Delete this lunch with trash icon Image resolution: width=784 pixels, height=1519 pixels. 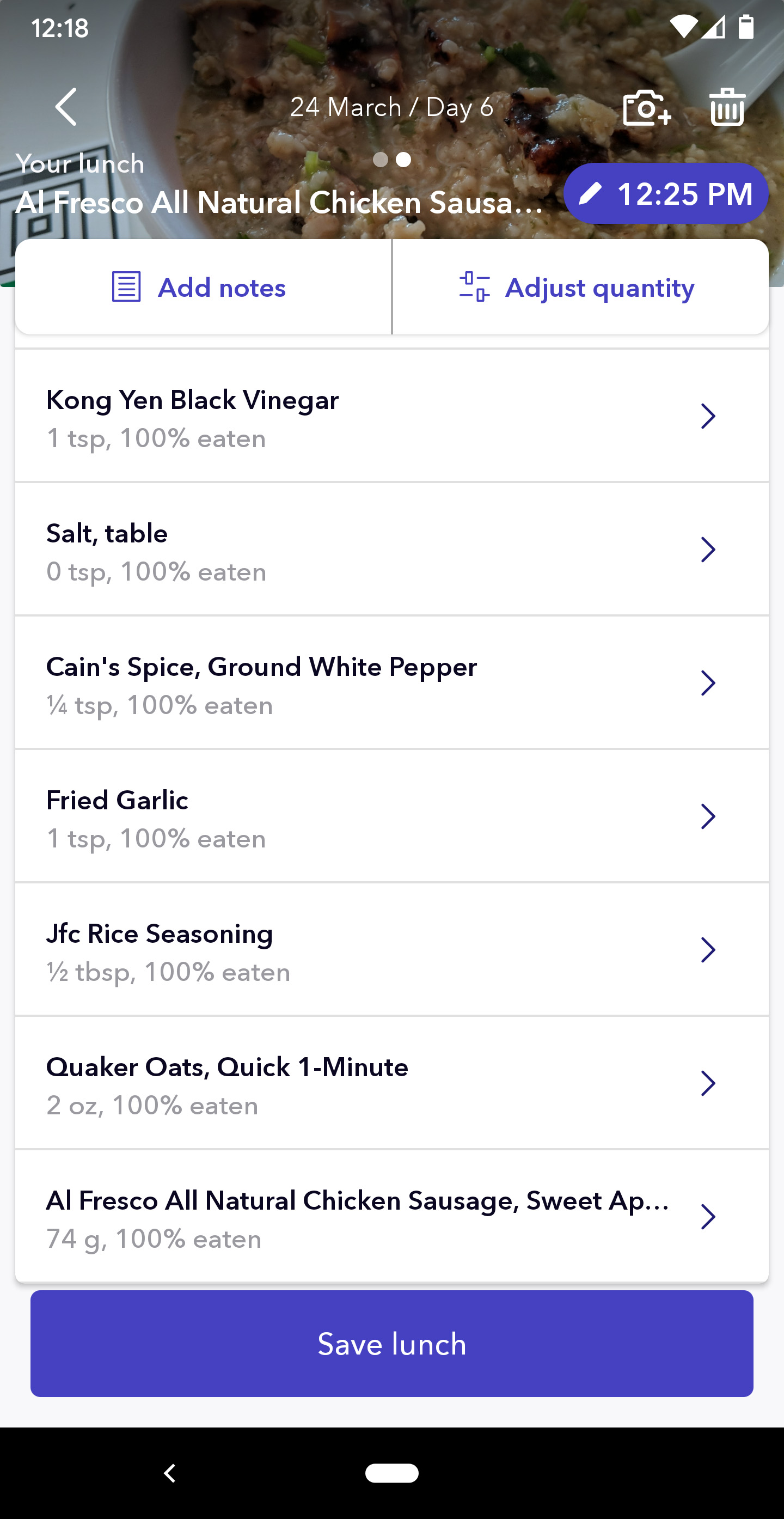tap(727, 108)
